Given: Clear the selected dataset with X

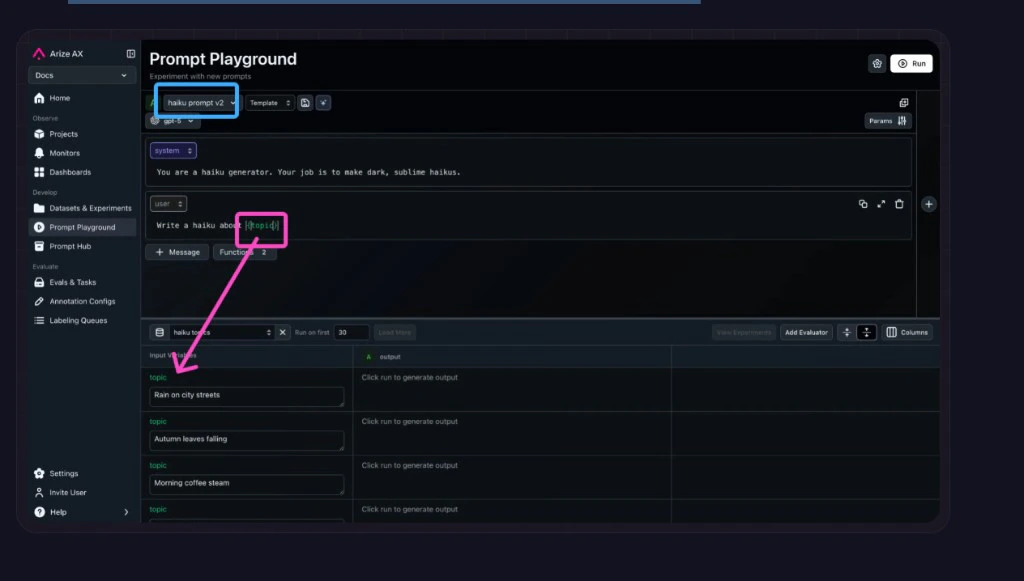Looking at the screenshot, I should (x=283, y=332).
